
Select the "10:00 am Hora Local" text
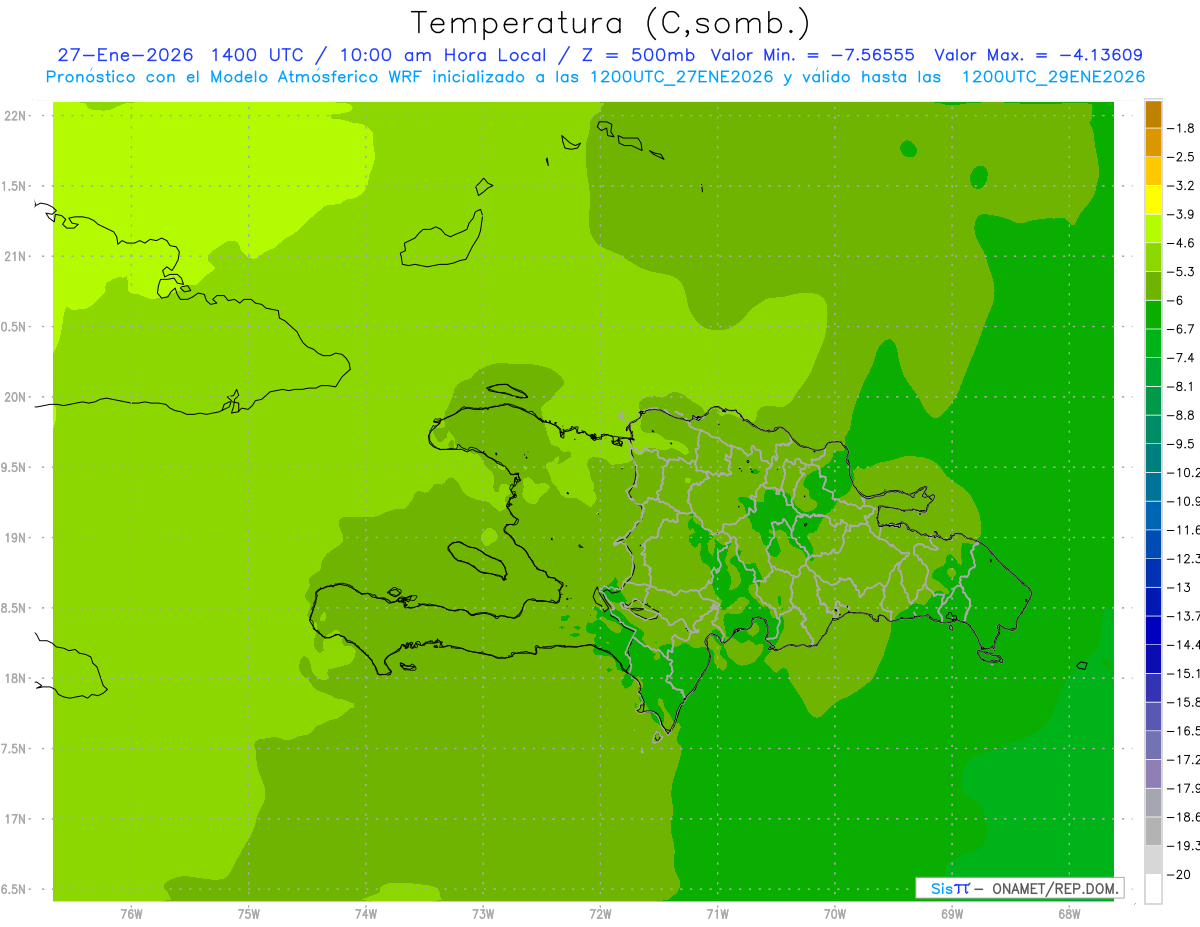pyautogui.click(x=442, y=55)
